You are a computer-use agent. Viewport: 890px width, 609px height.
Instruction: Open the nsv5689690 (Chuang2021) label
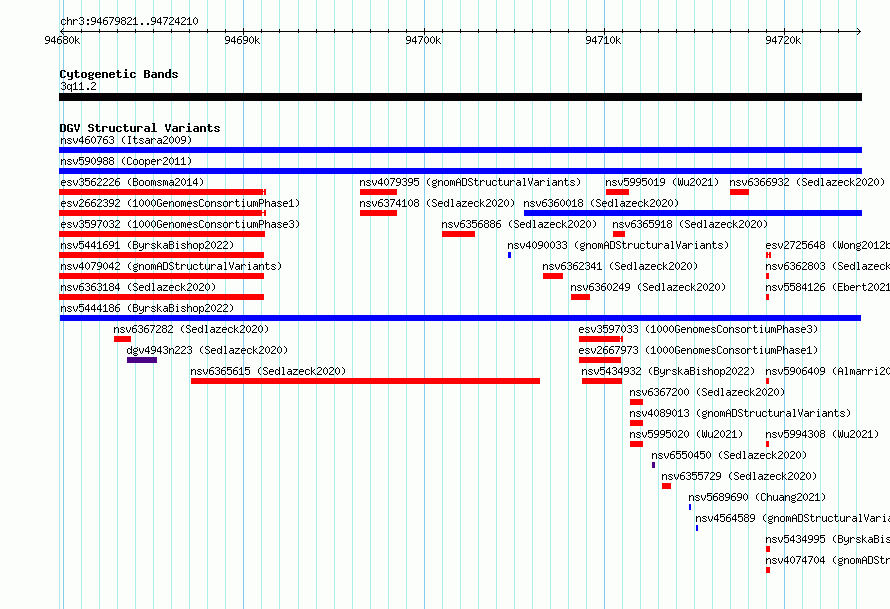pyautogui.click(x=757, y=497)
